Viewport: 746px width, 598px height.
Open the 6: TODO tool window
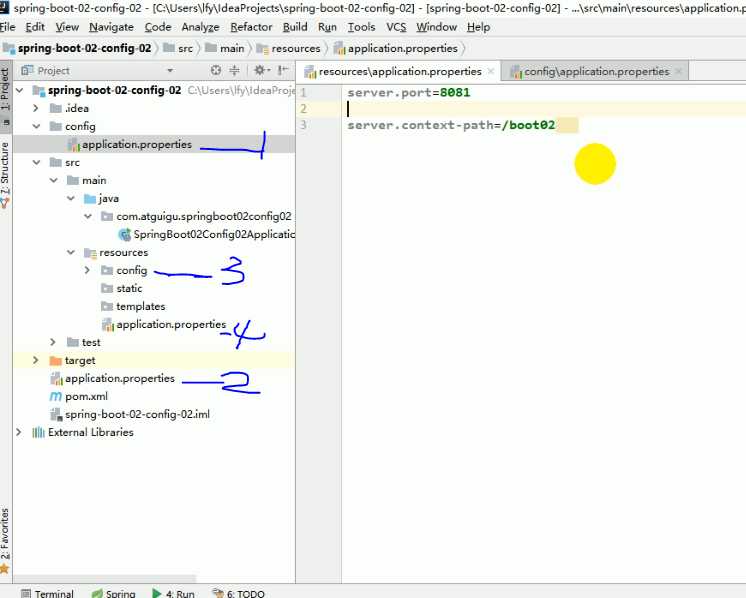[x=238, y=593]
